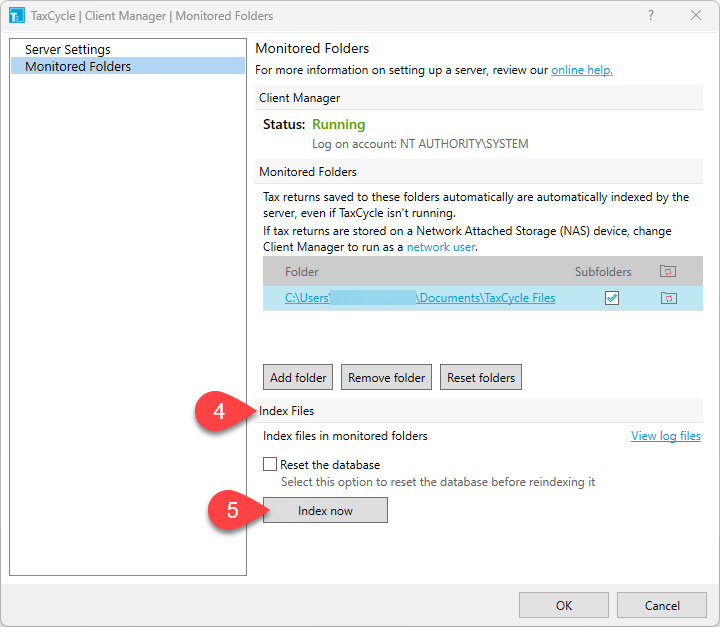Click the Index now button
The height and width of the screenshot is (627, 720).
pos(325,510)
